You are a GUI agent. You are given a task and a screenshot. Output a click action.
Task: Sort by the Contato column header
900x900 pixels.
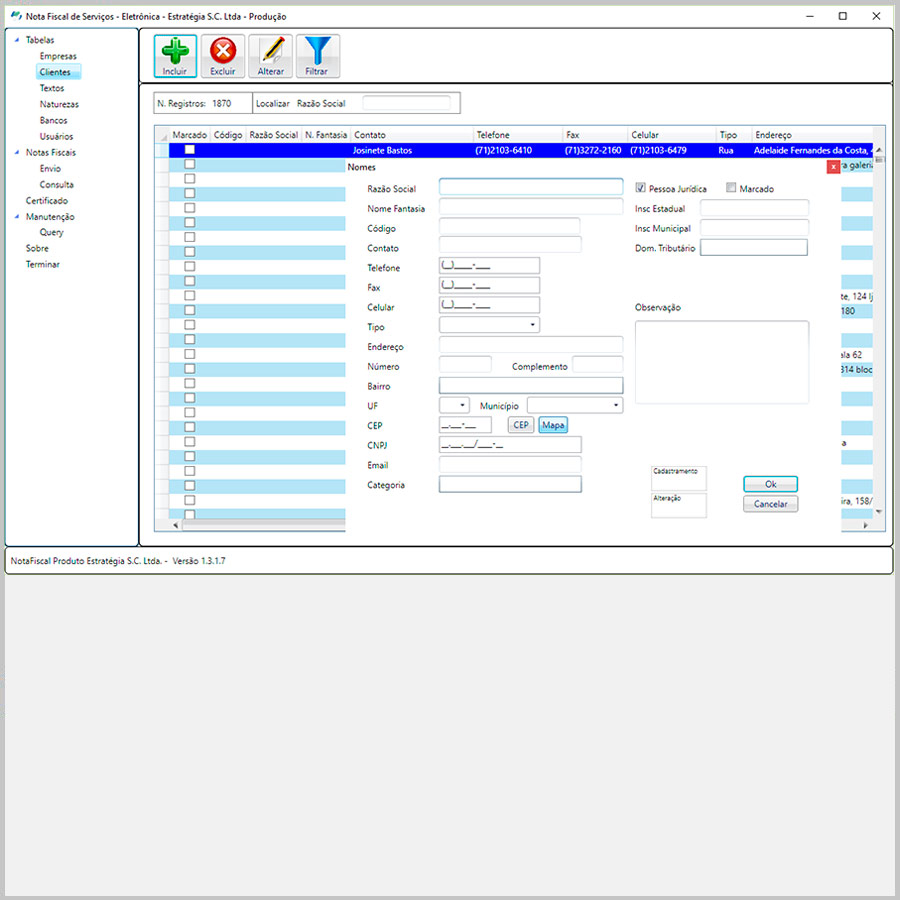[412, 134]
